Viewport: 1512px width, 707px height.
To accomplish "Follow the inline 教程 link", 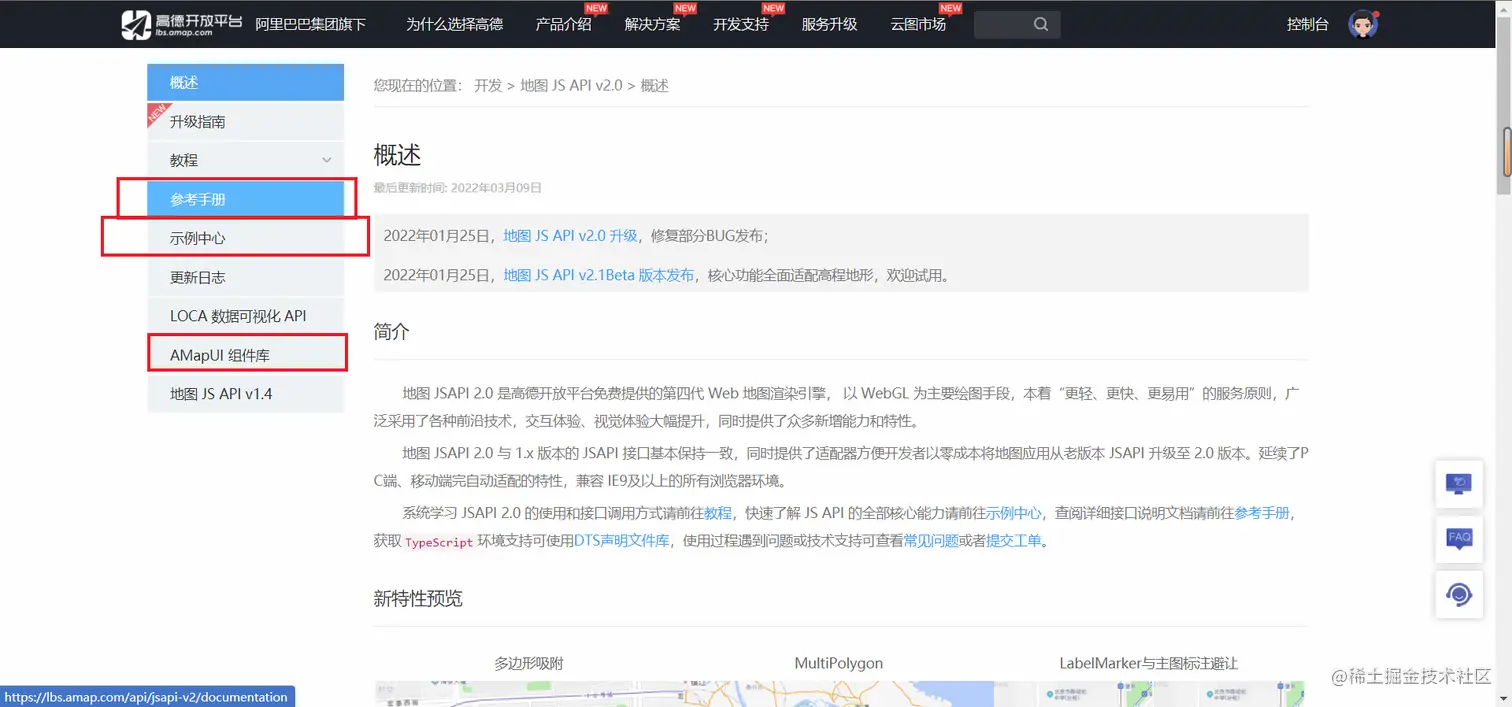I will (x=718, y=513).
